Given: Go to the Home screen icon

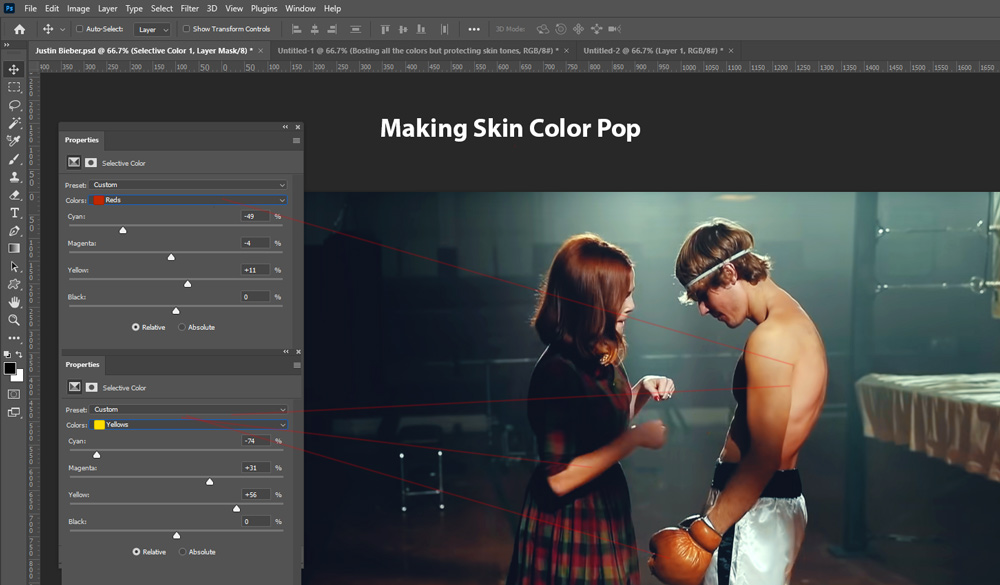Looking at the screenshot, I should pyautogui.click(x=20, y=29).
